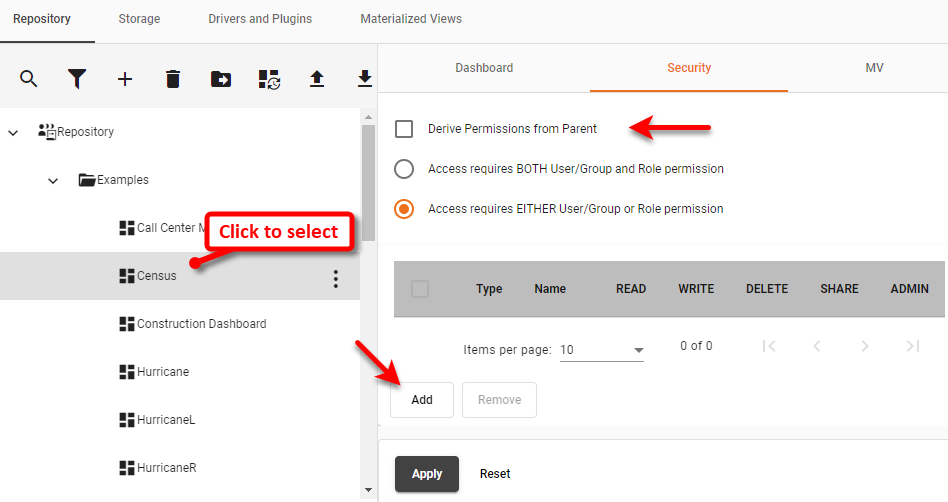
Task: Click the dashboard history icon
Action: pyautogui.click(x=269, y=79)
